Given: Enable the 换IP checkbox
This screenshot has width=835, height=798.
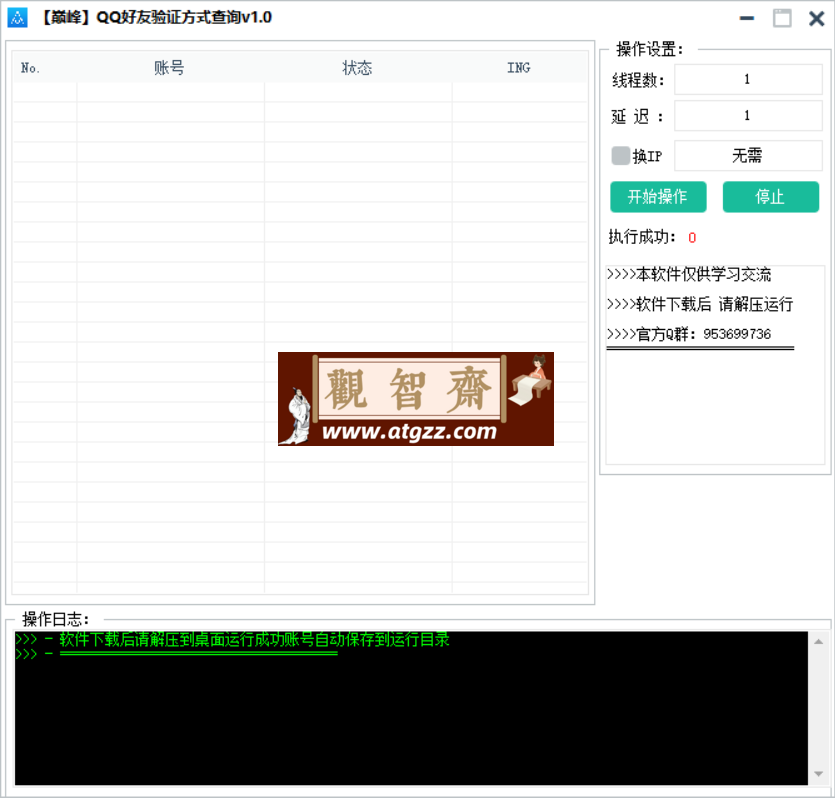Looking at the screenshot, I should pos(620,156).
